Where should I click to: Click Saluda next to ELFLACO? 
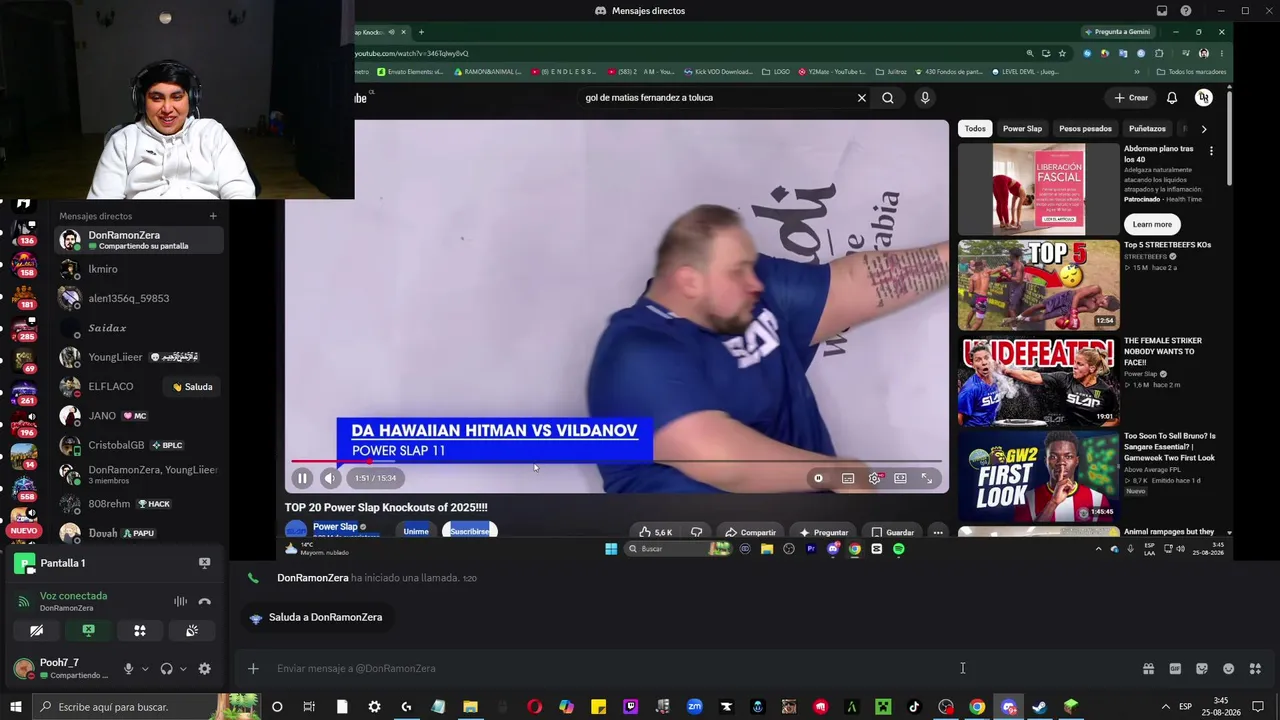pyautogui.click(x=193, y=387)
